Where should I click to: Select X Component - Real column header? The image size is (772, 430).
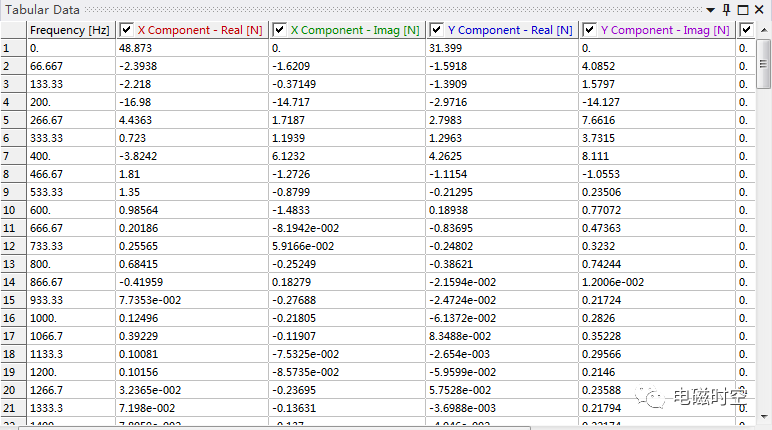tap(192, 30)
